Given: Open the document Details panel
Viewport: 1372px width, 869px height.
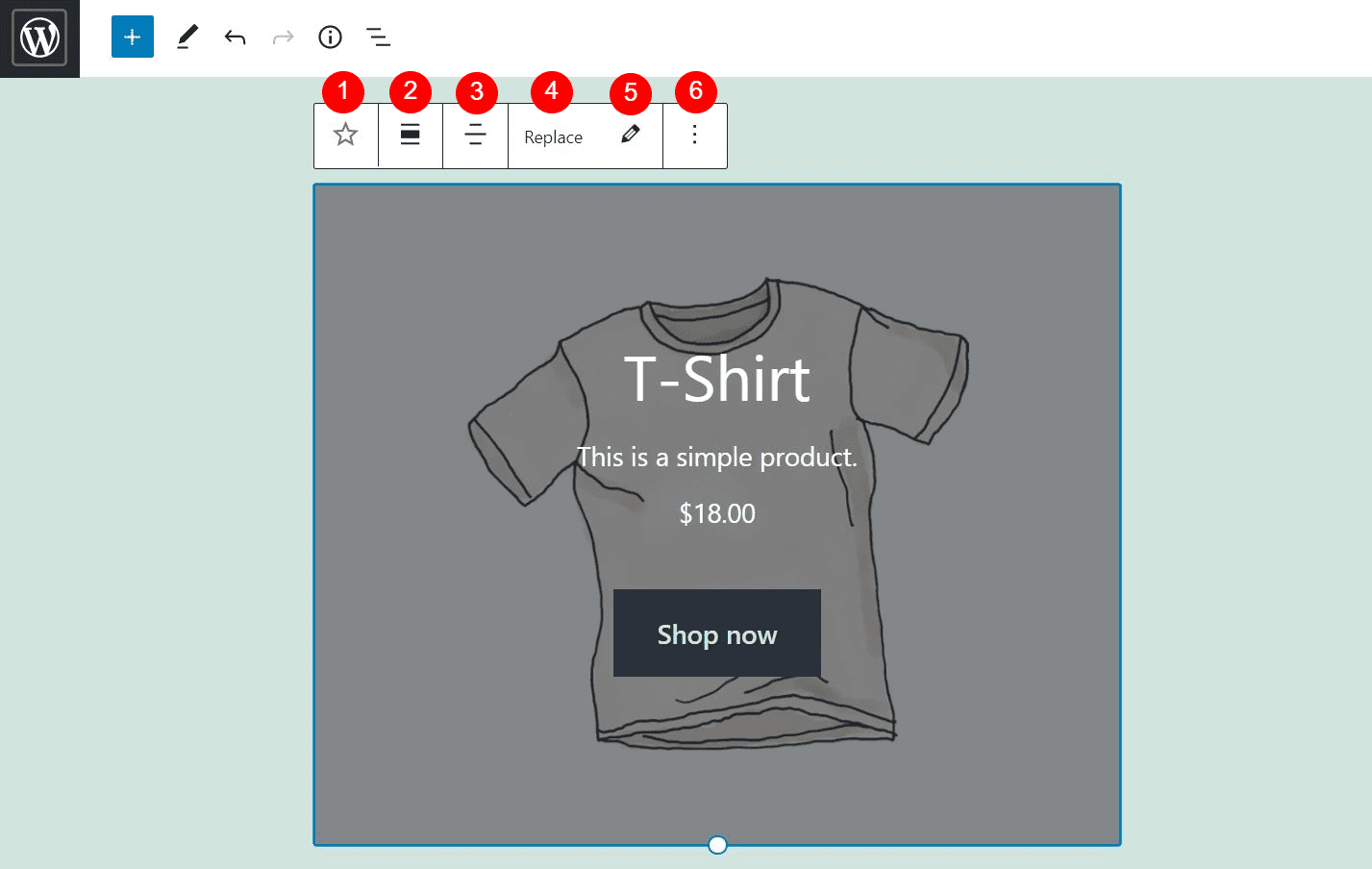Looking at the screenshot, I should (330, 37).
